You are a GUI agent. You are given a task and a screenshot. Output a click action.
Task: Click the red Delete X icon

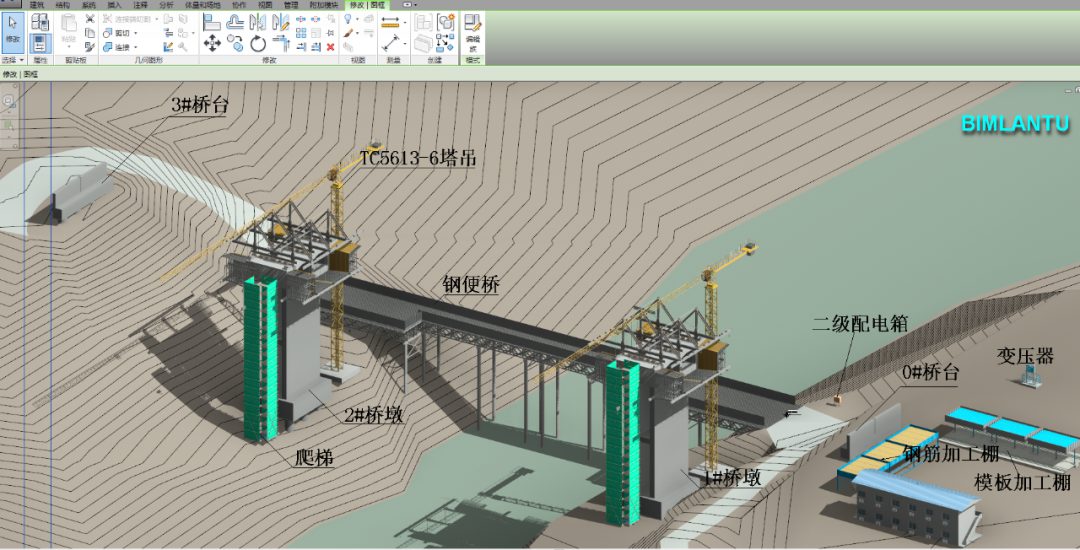pos(331,47)
